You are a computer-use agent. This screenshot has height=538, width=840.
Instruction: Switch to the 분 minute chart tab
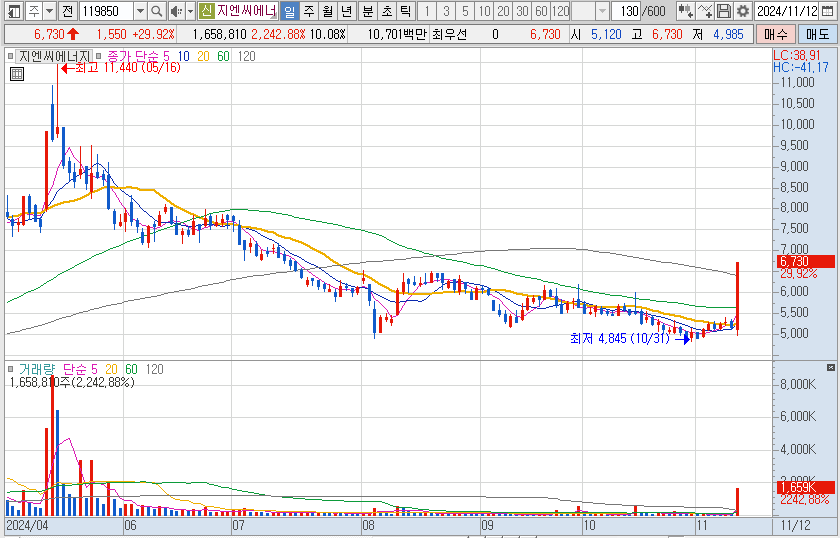pos(368,11)
